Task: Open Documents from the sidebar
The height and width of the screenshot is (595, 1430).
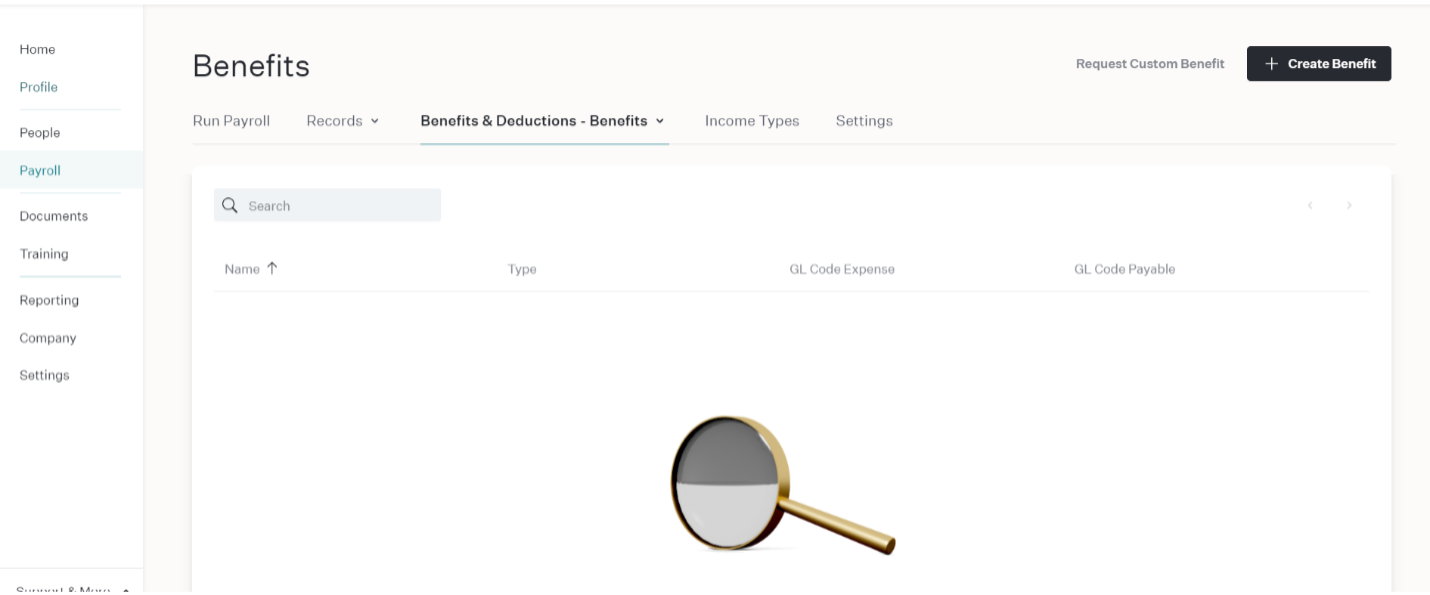Action: pyautogui.click(x=54, y=216)
